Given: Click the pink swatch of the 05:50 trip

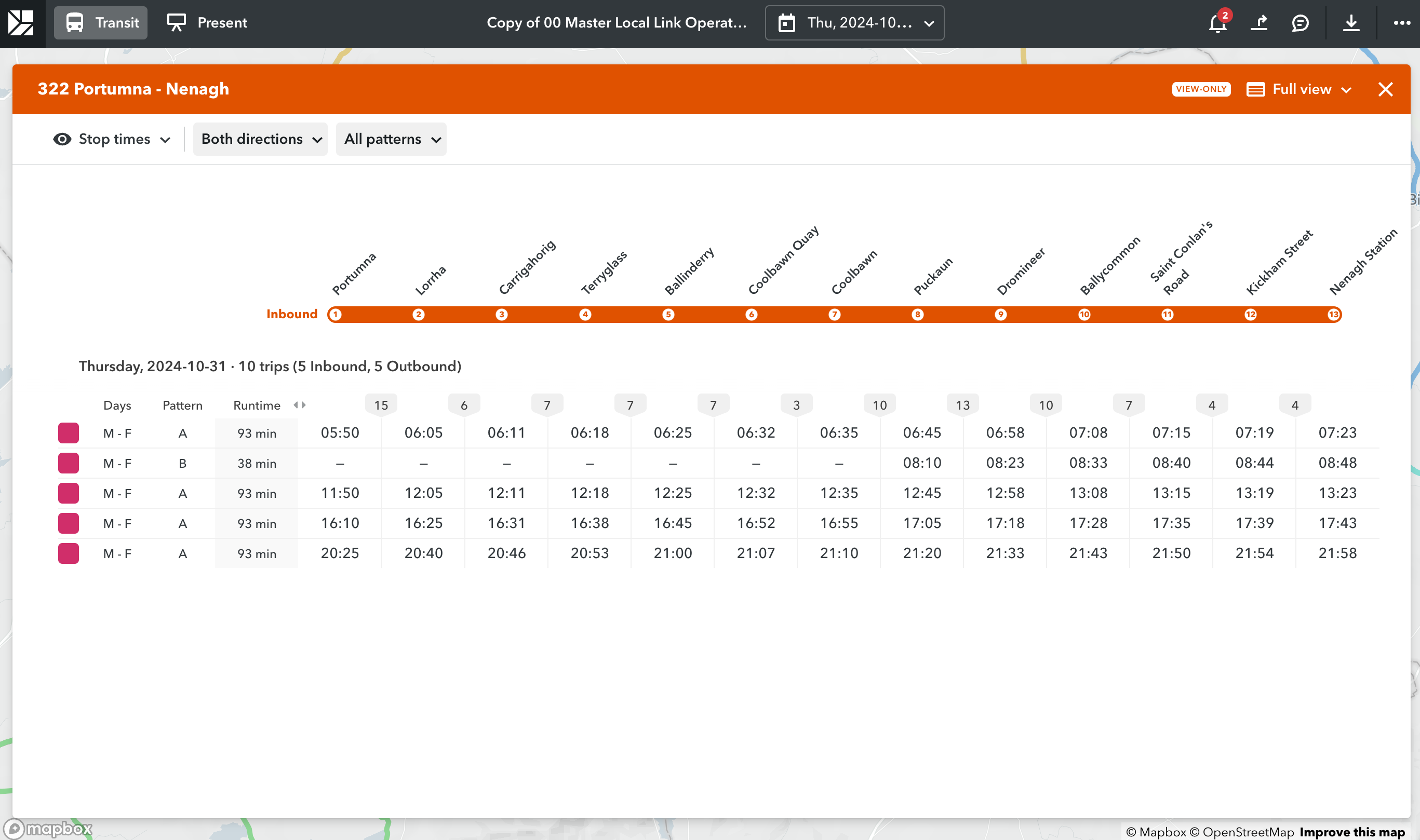Looking at the screenshot, I should [69, 433].
